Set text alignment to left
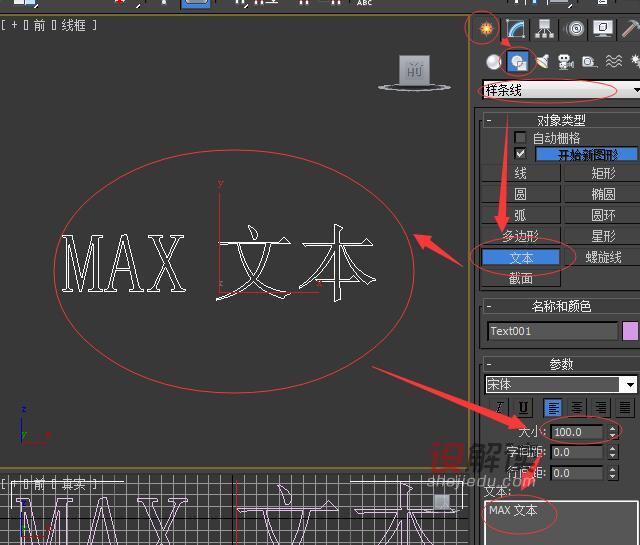Screen dimensions: 640x545 [x=553, y=407]
